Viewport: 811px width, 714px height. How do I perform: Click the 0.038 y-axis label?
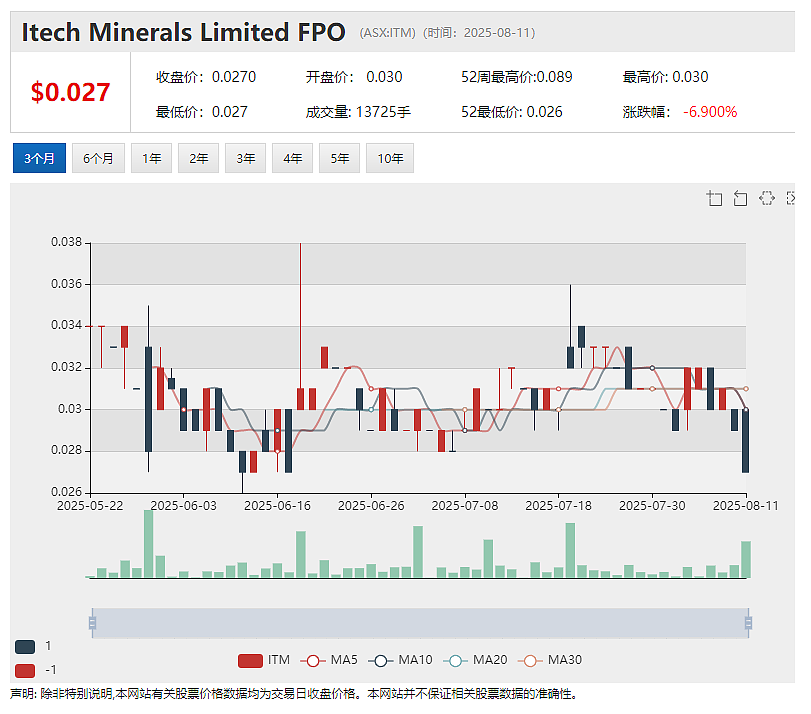click(66, 242)
